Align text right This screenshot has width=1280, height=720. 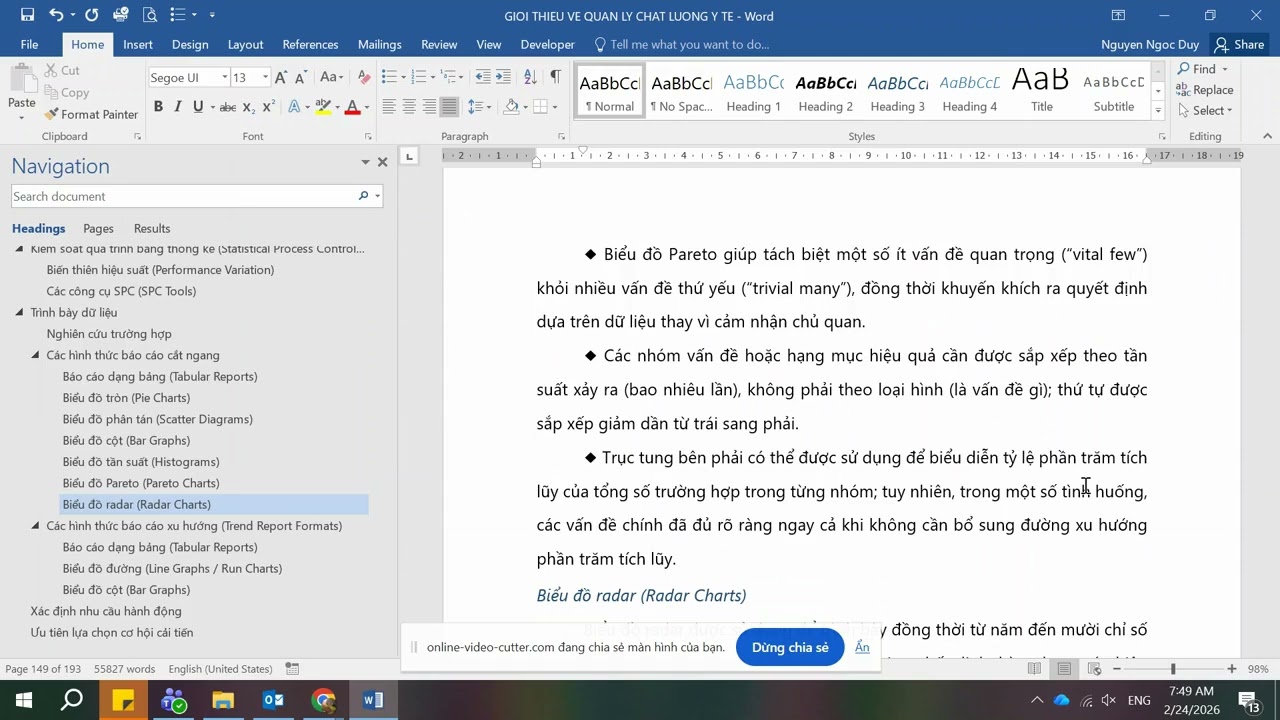(x=429, y=107)
